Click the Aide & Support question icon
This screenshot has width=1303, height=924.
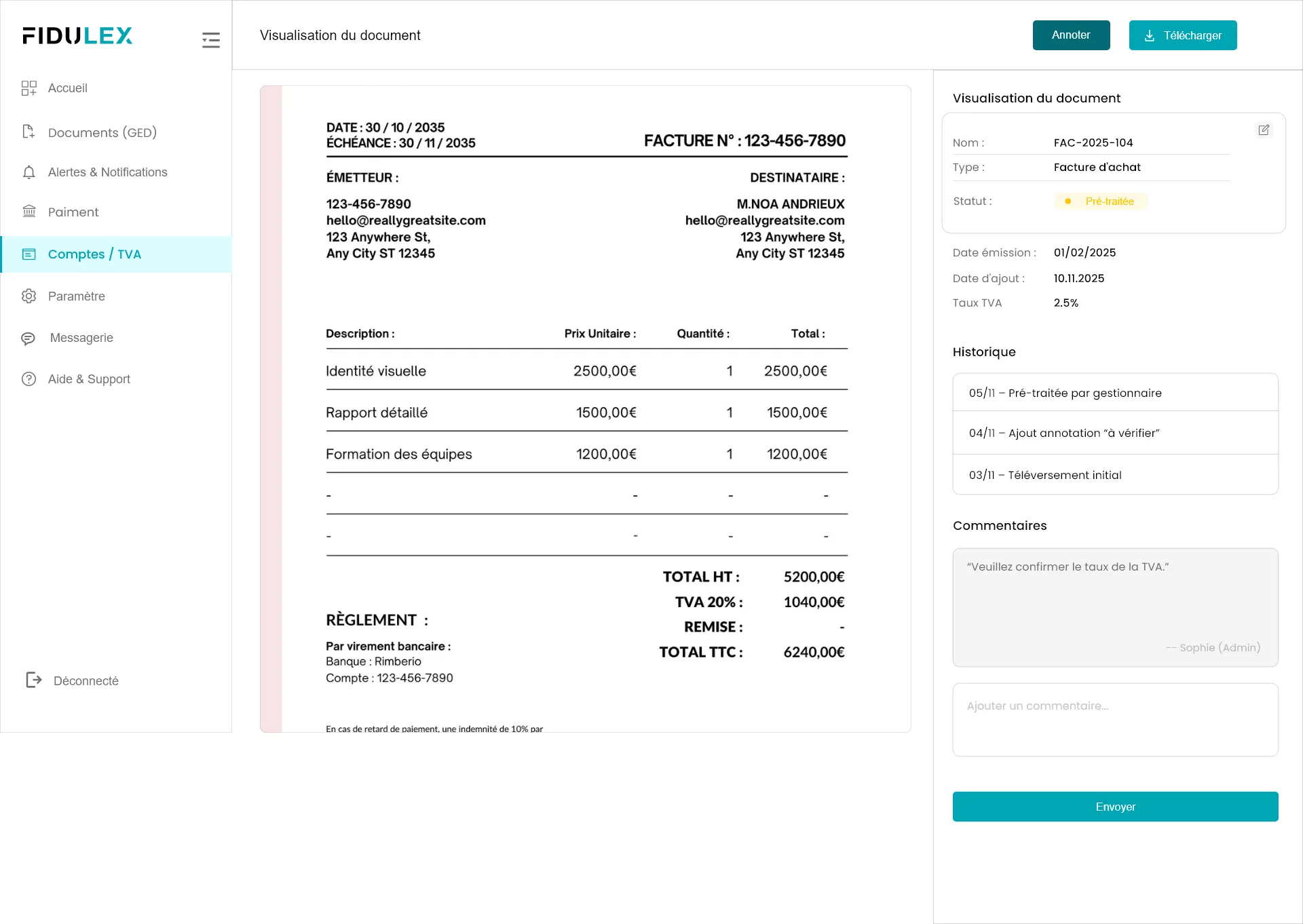tap(29, 379)
